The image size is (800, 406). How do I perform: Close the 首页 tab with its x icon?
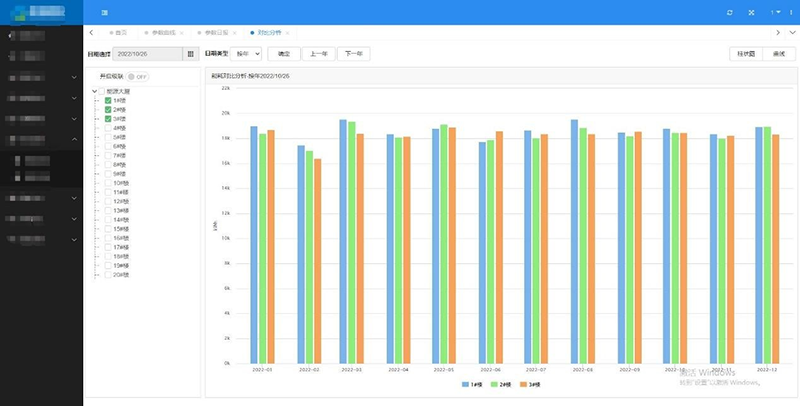click(x=132, y=33)
